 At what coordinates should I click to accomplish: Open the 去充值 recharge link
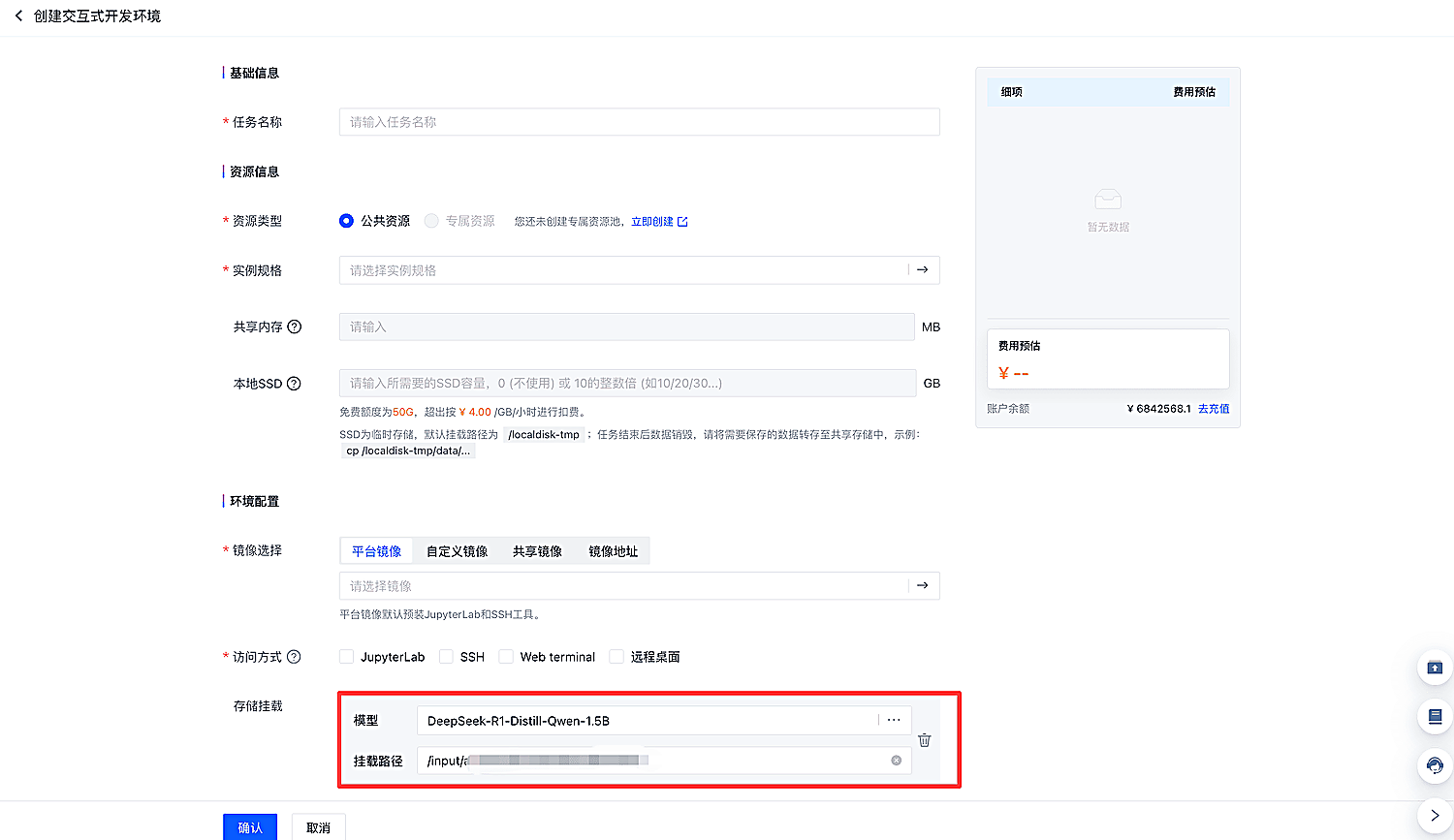1214,409
